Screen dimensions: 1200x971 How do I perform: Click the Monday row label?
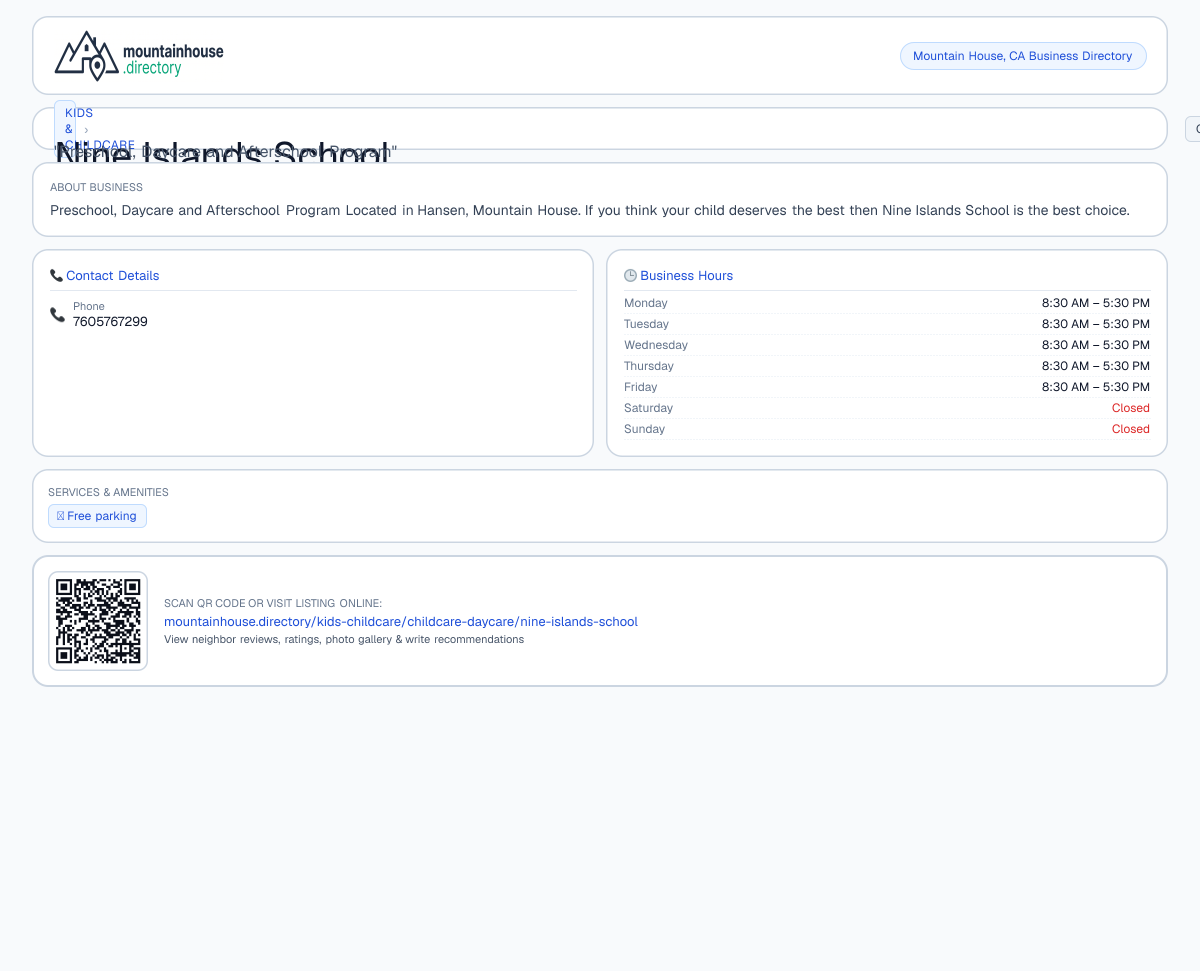click(646, 303)
